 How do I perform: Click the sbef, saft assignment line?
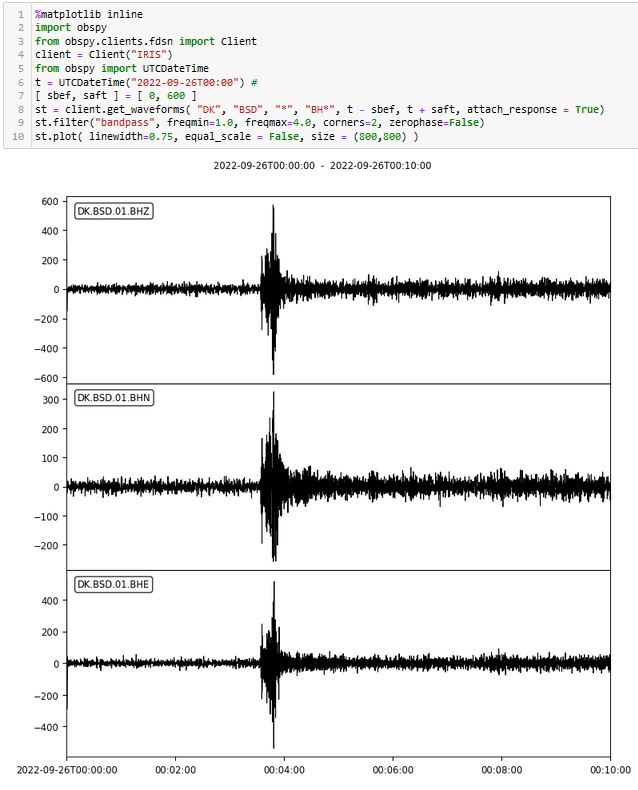pyautogui.click(x=116, y=96)
